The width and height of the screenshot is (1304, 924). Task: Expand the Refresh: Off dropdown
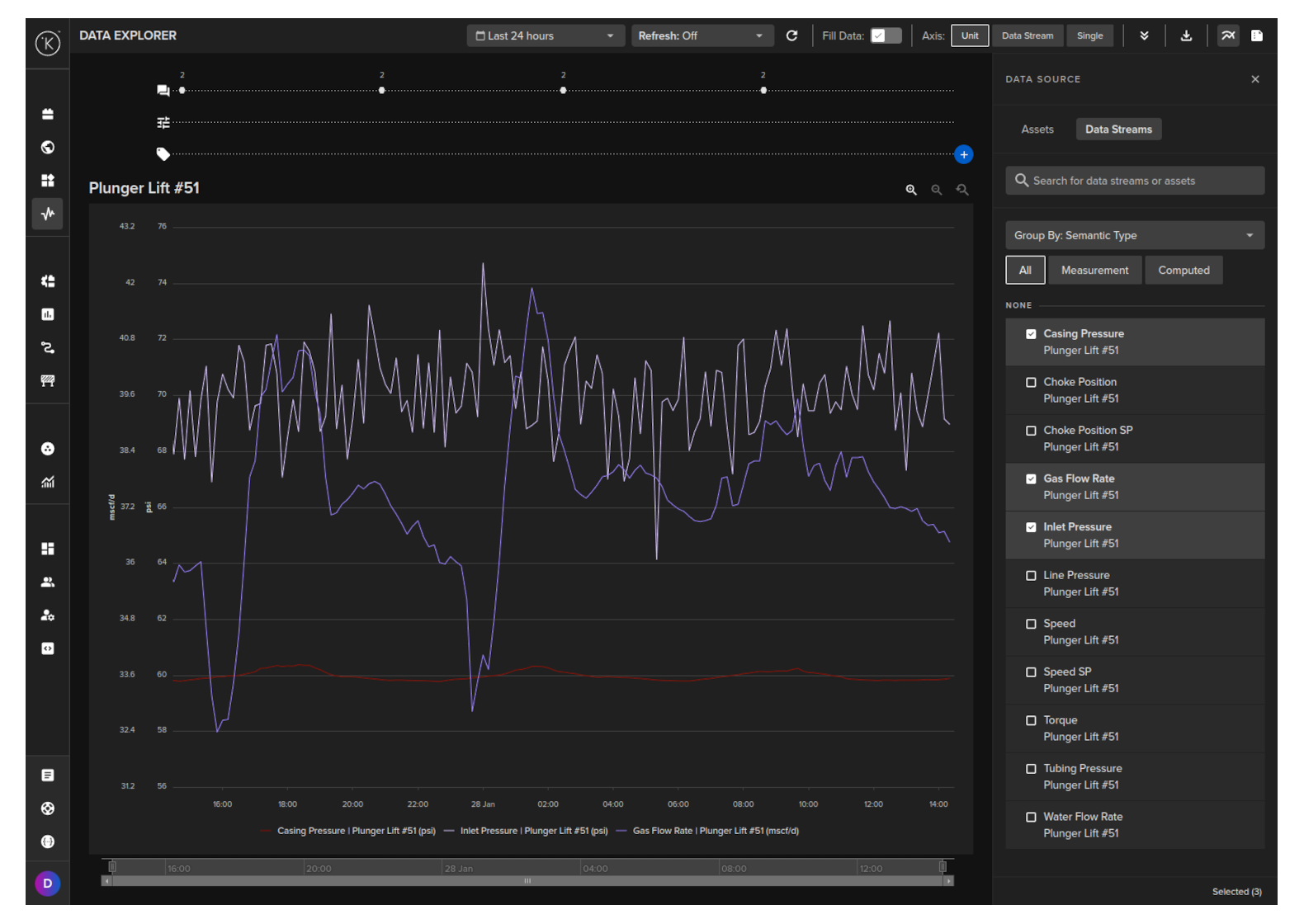702,35
